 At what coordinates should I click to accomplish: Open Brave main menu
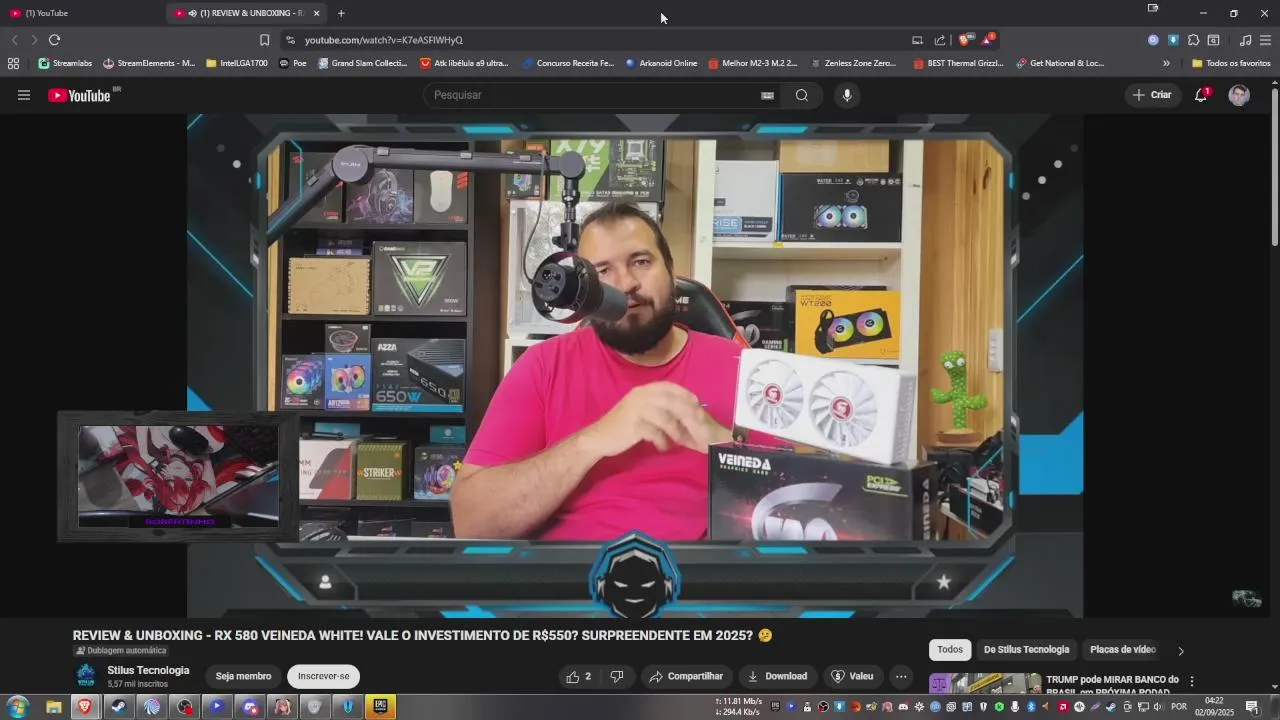(x=1265, y=40)
